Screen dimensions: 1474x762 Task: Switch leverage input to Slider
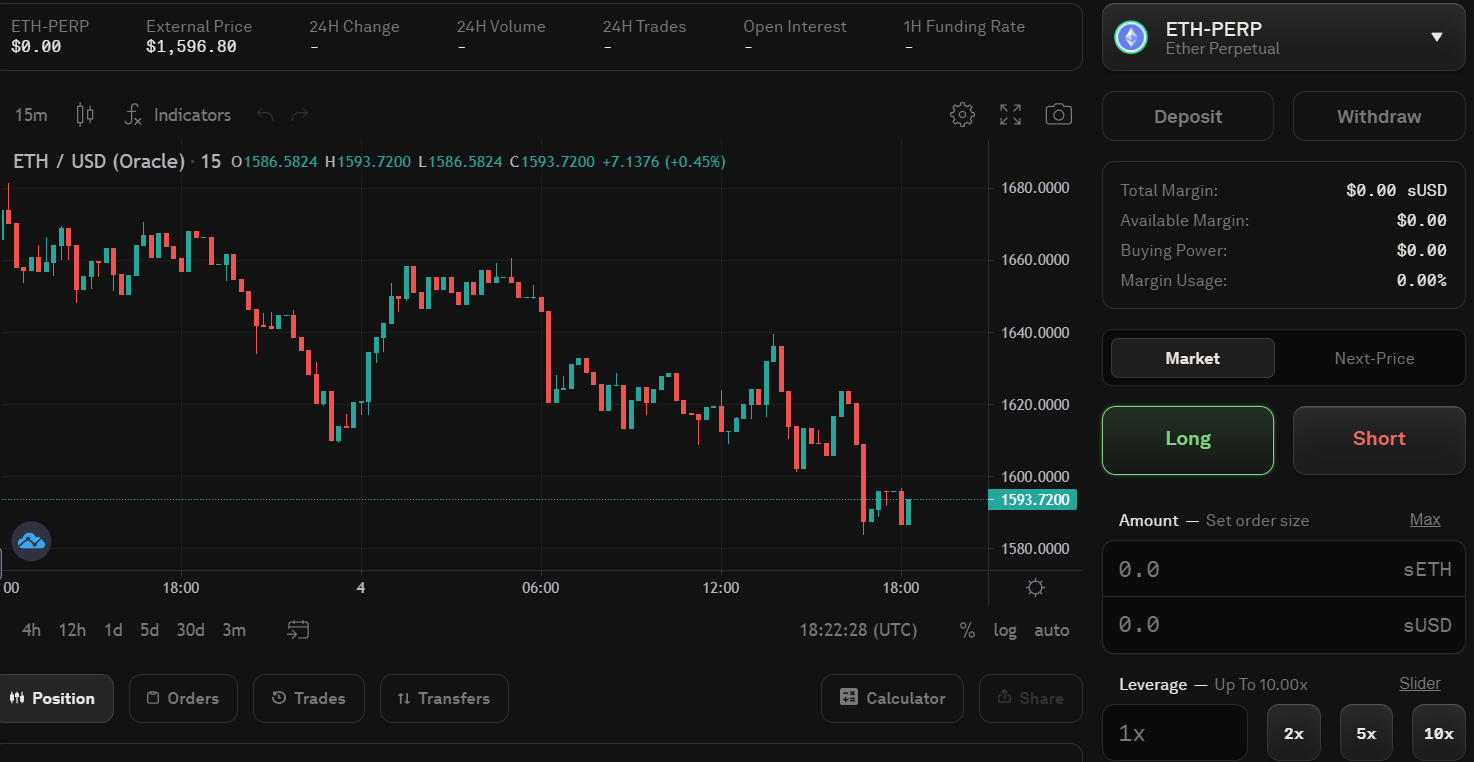pyautogui.click(x=1420, y=684)
